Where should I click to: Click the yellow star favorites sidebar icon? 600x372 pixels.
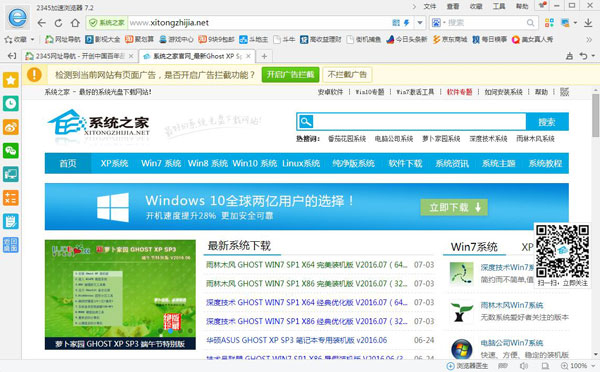point(11,80)
